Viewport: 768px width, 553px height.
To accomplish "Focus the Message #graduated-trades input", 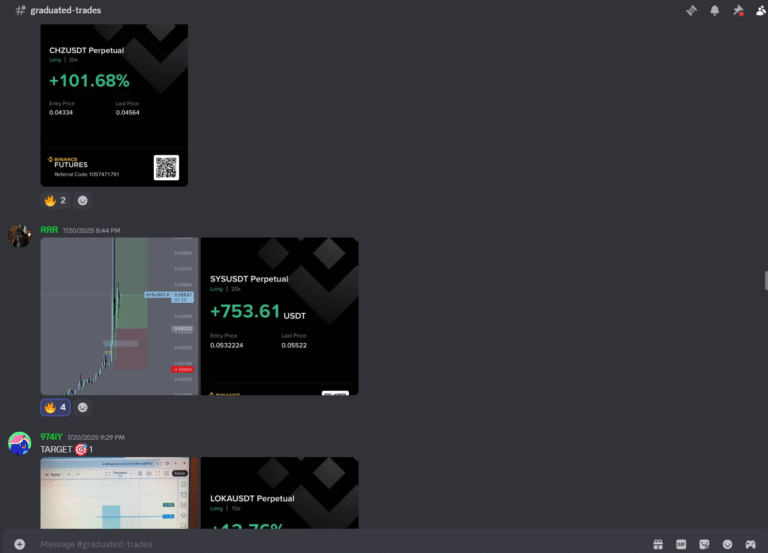I will (x=330, y=544).
